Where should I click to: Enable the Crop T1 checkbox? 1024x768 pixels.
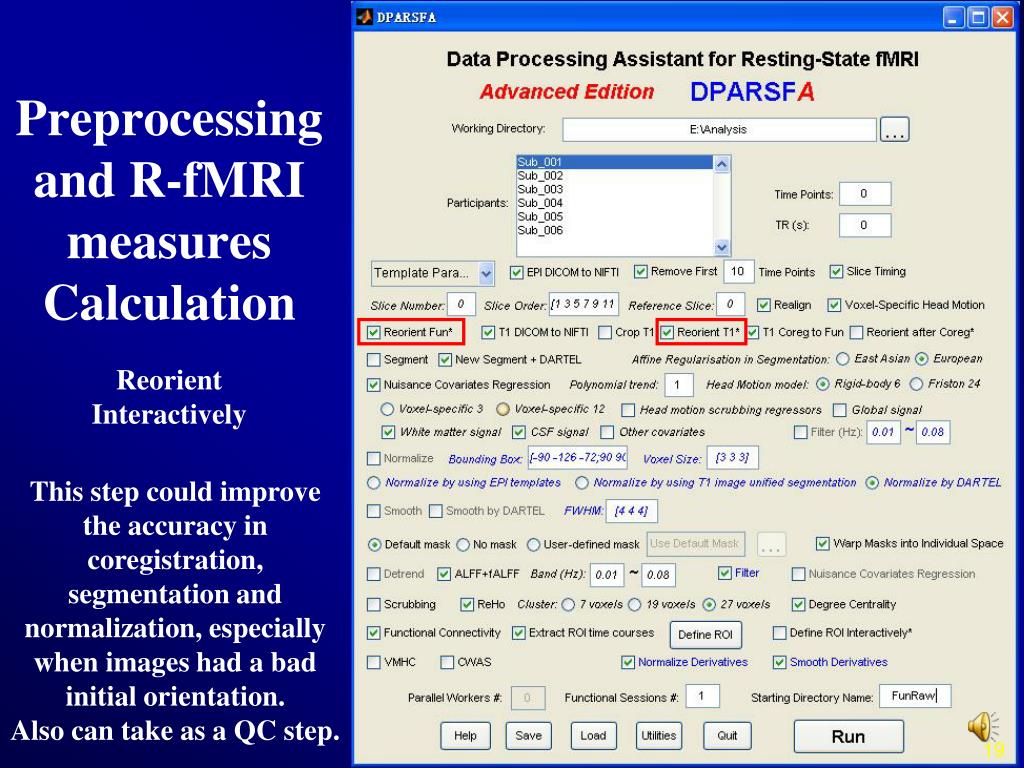point(605,332)
